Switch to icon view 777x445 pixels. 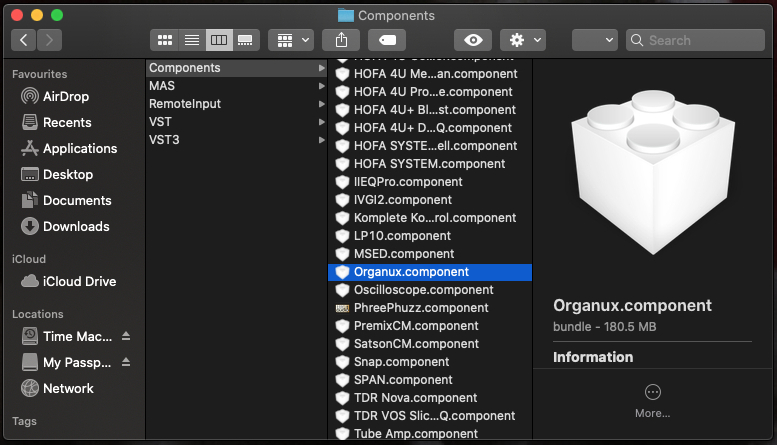click(165, 40)
